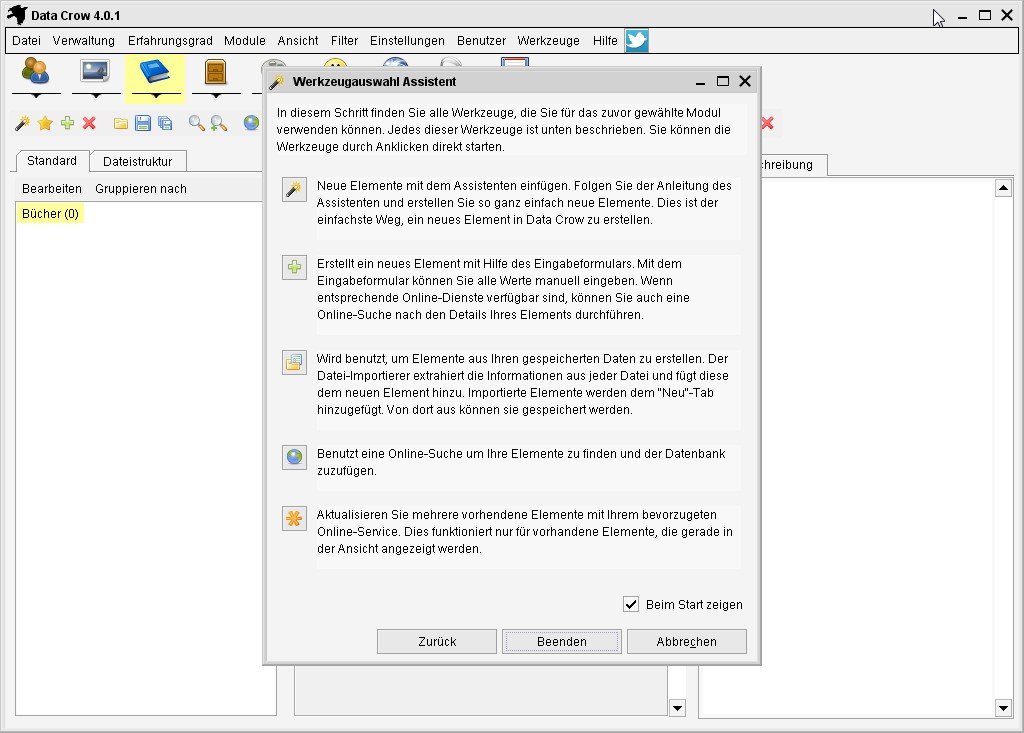
Task: Click the Zurück button
Action: point(436,641)
